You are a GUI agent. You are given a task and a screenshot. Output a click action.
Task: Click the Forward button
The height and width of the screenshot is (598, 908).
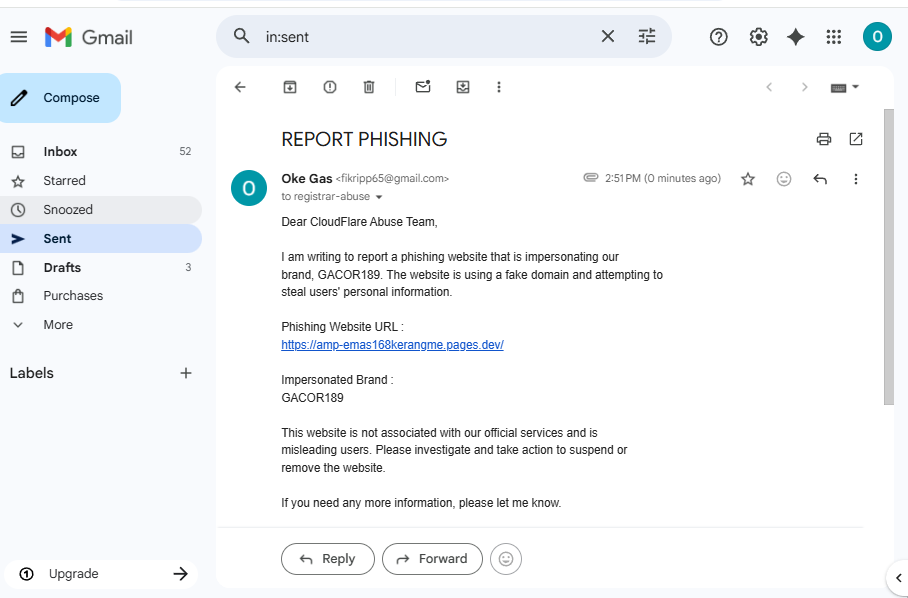[432, 559]
